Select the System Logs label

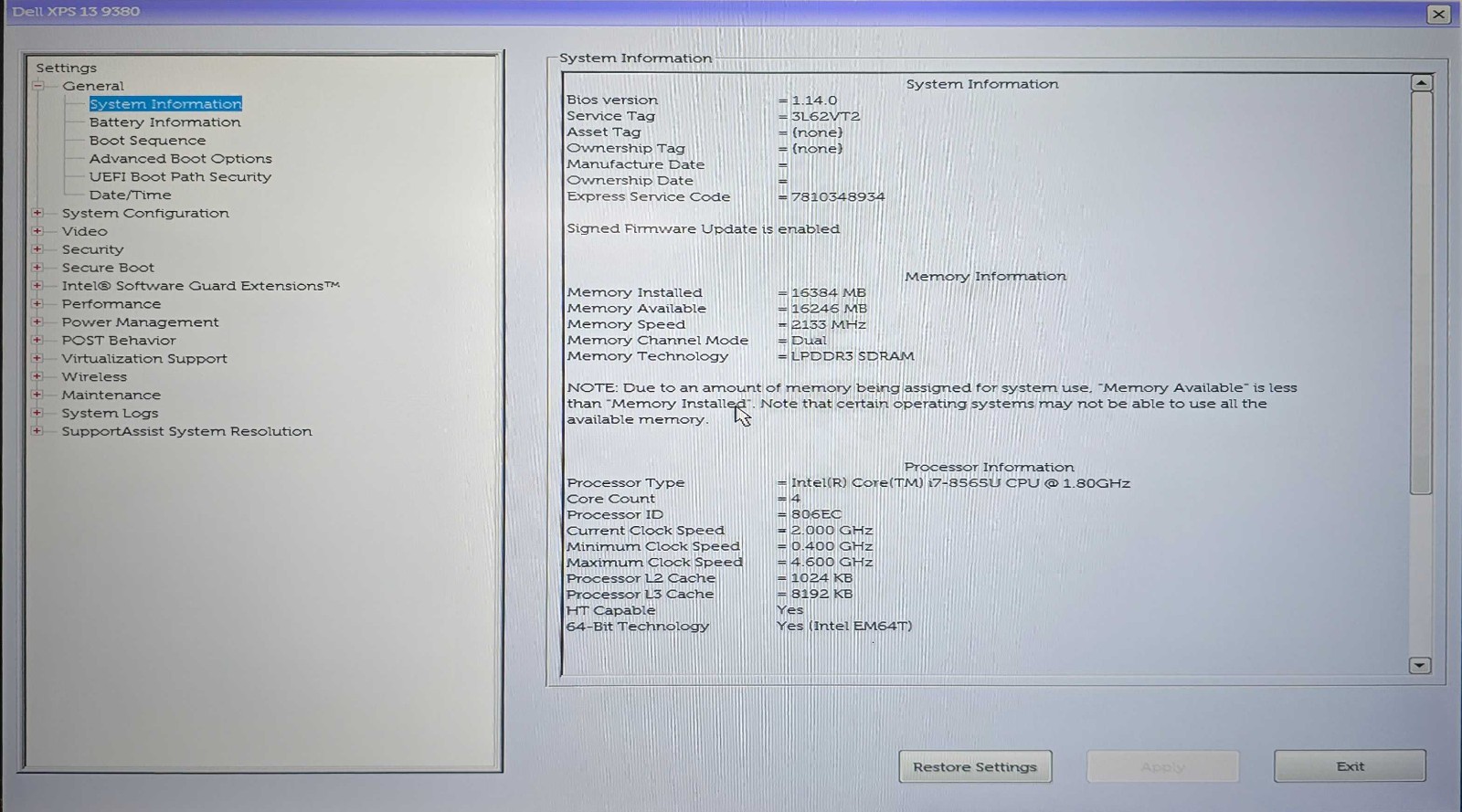[x=110, y=414]
